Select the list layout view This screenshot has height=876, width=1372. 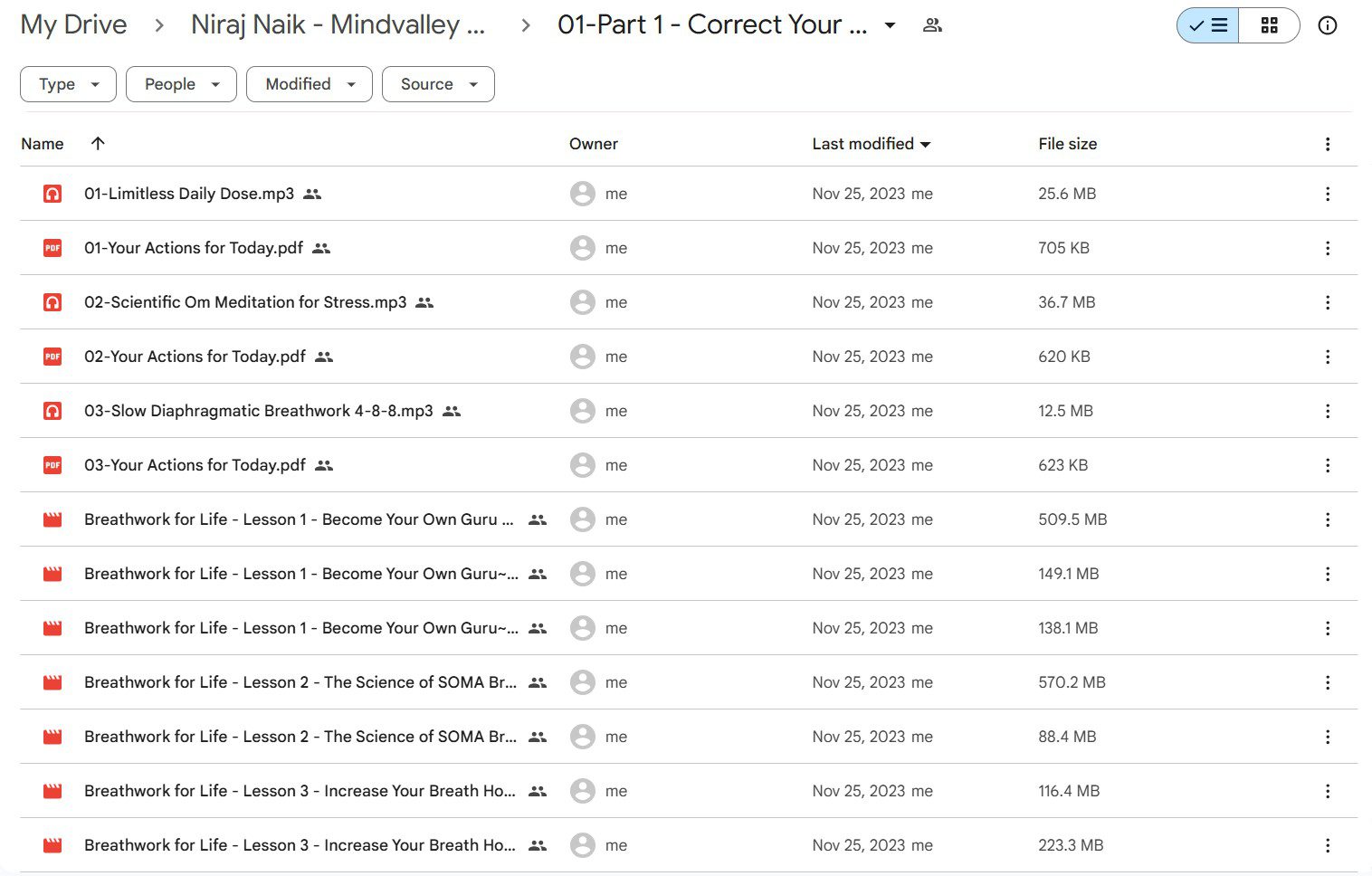tap(1208, 25)
